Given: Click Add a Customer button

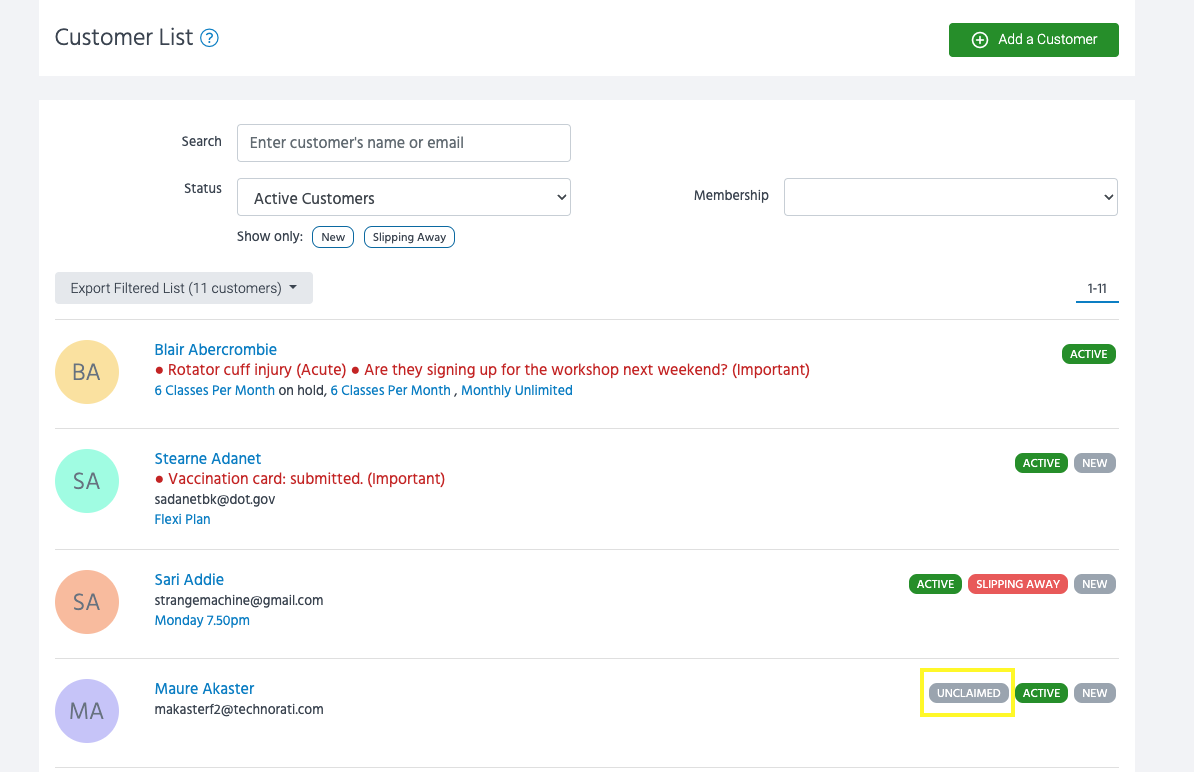Looking at the screenshot, I should pyautogui.click(x=1033, y=40).
